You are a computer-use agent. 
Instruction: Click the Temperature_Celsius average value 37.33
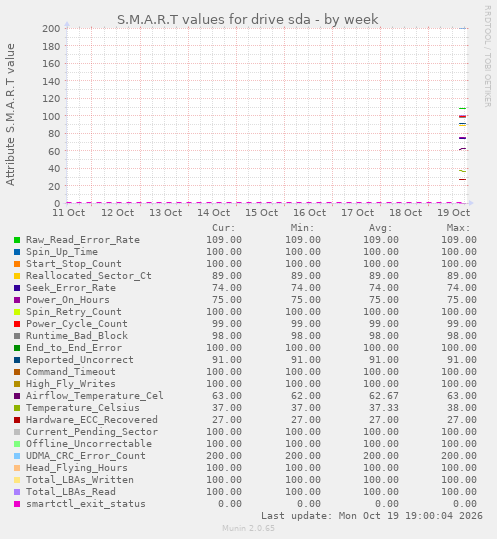[x=384, y=408]
